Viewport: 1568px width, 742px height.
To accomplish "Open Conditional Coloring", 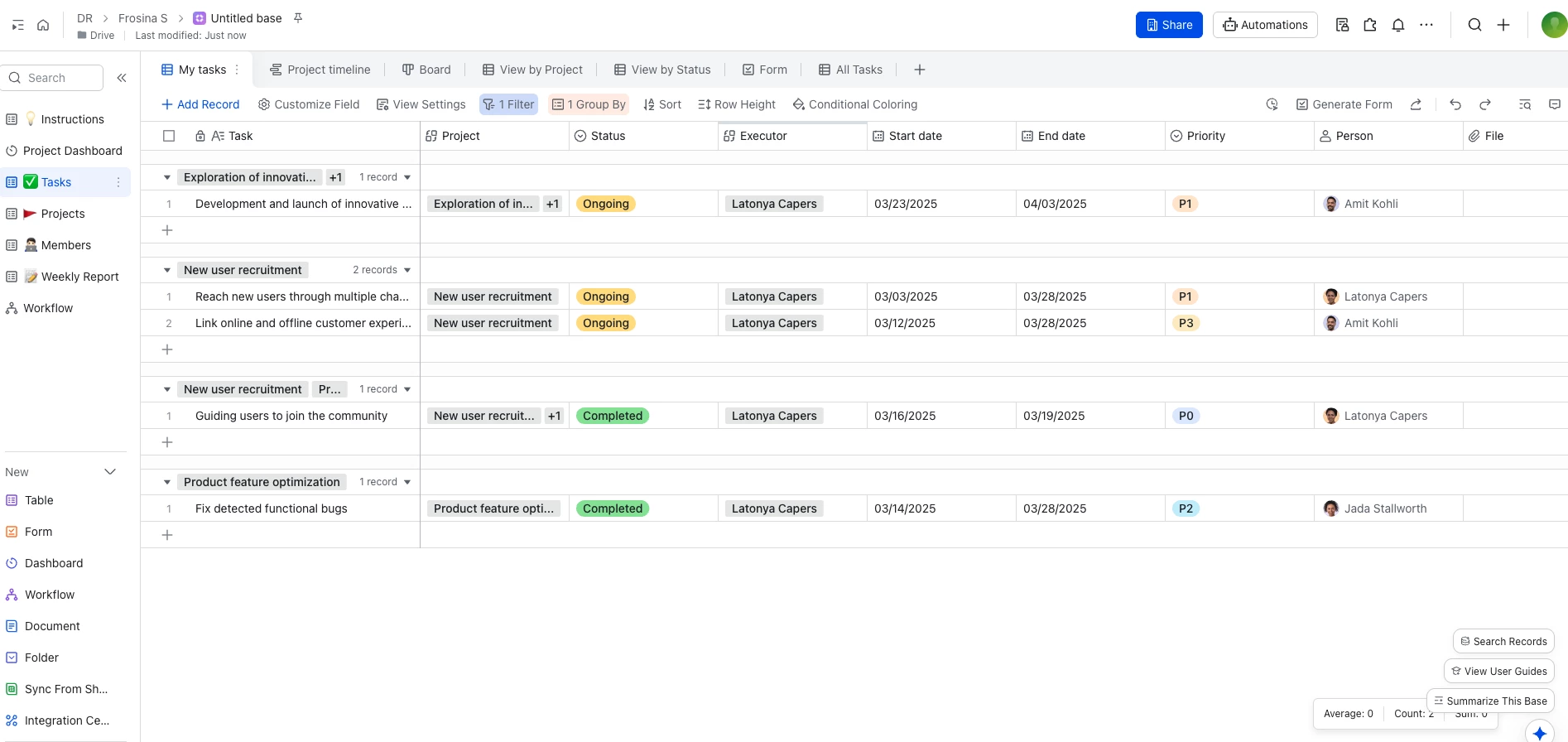I will coord(855,104).
